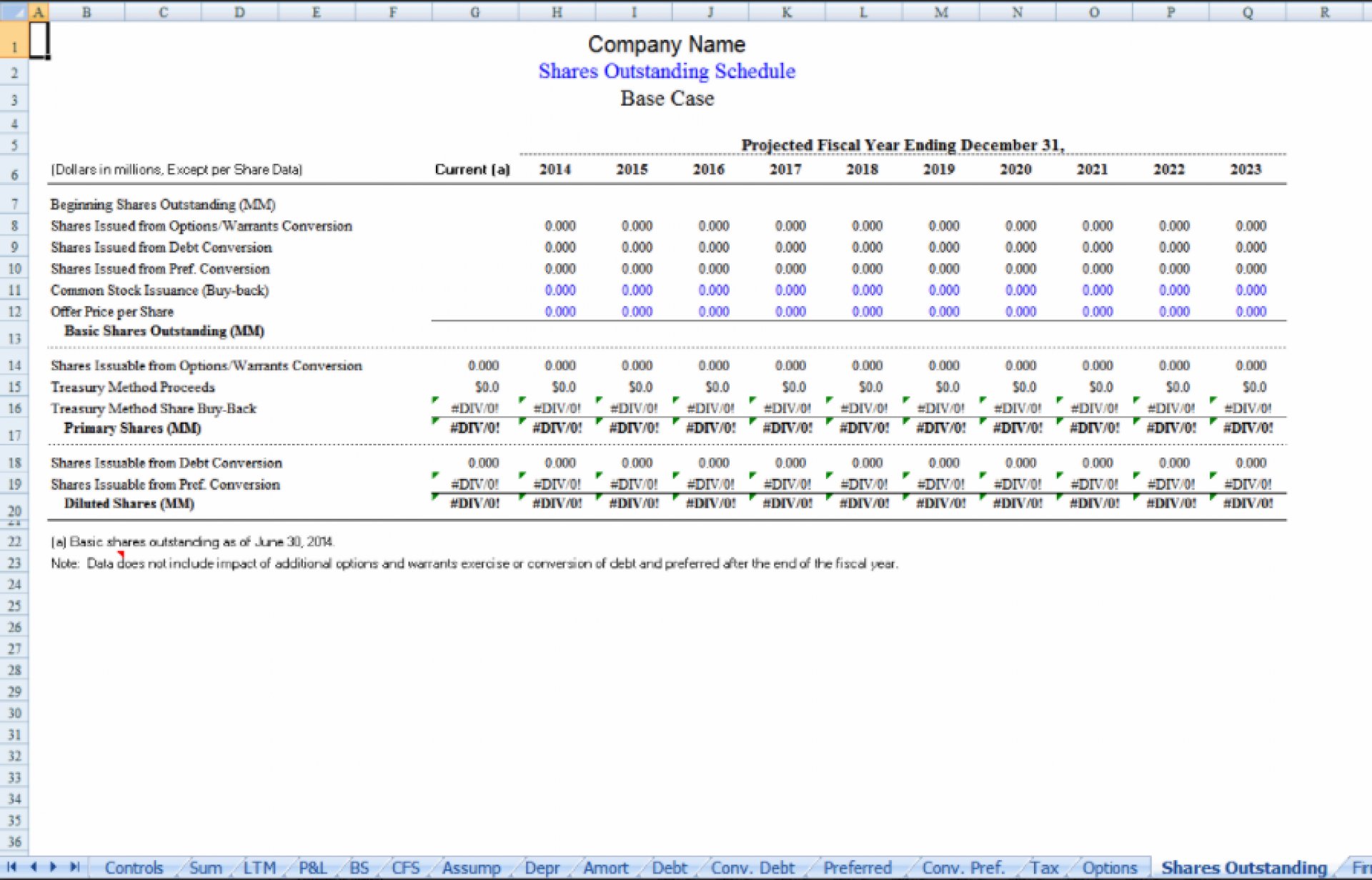Click the Current (a) column heading
Viewport: 1372px width, 880px height.
coord(472,169)
